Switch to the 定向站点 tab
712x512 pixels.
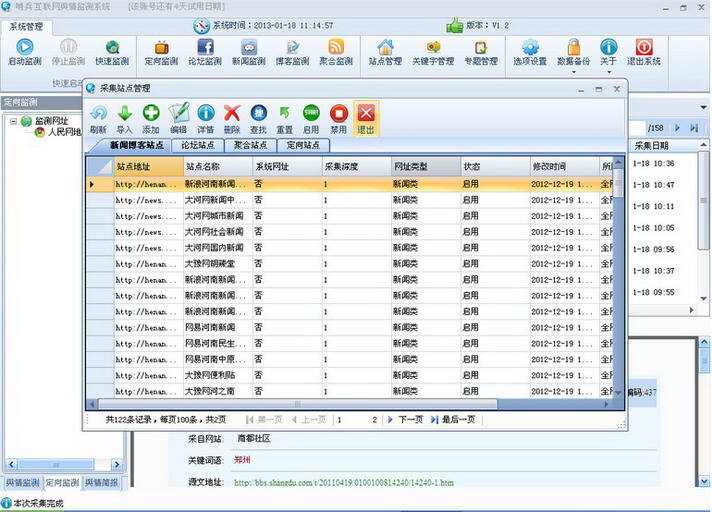click(303, 145)
